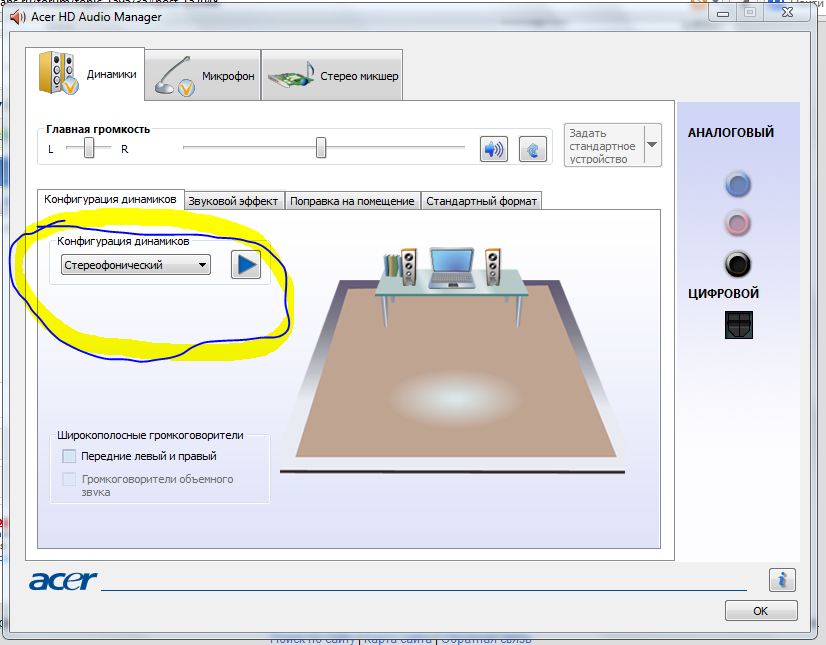Open the information button with i icon

[782, 580]
